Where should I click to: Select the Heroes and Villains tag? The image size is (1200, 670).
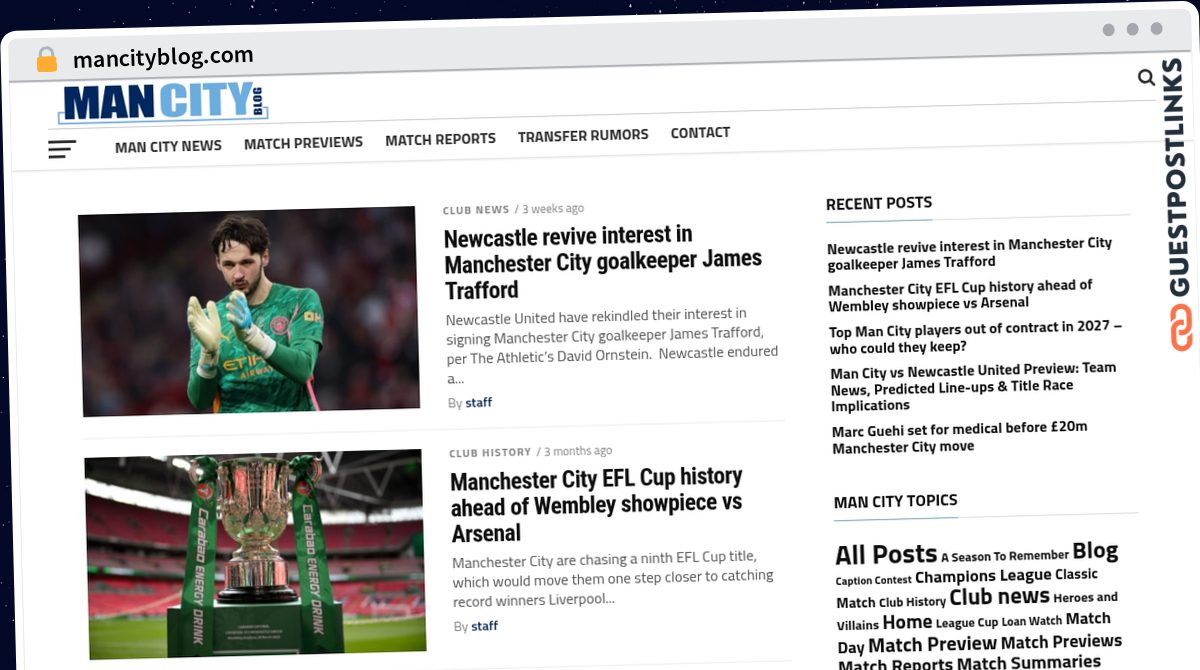coord(977,611)
